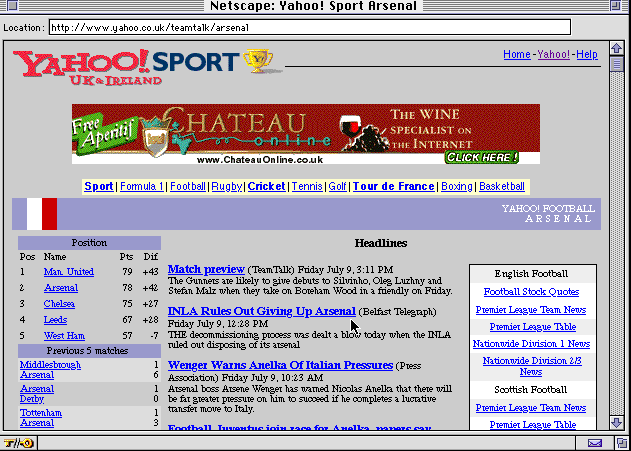Open Middlesbrough in previous matches

pos(50,365)
